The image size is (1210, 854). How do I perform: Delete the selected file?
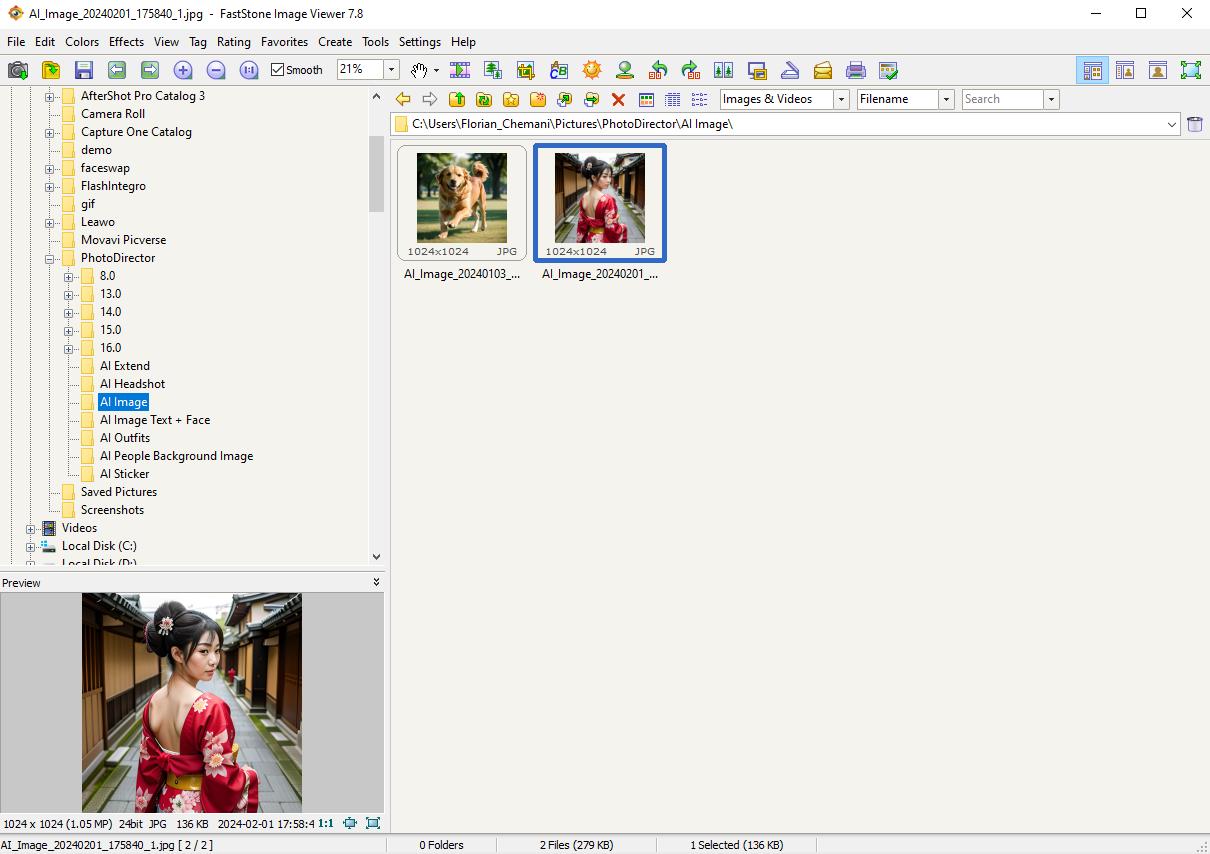pyautogui.click(x=618, y=99)
